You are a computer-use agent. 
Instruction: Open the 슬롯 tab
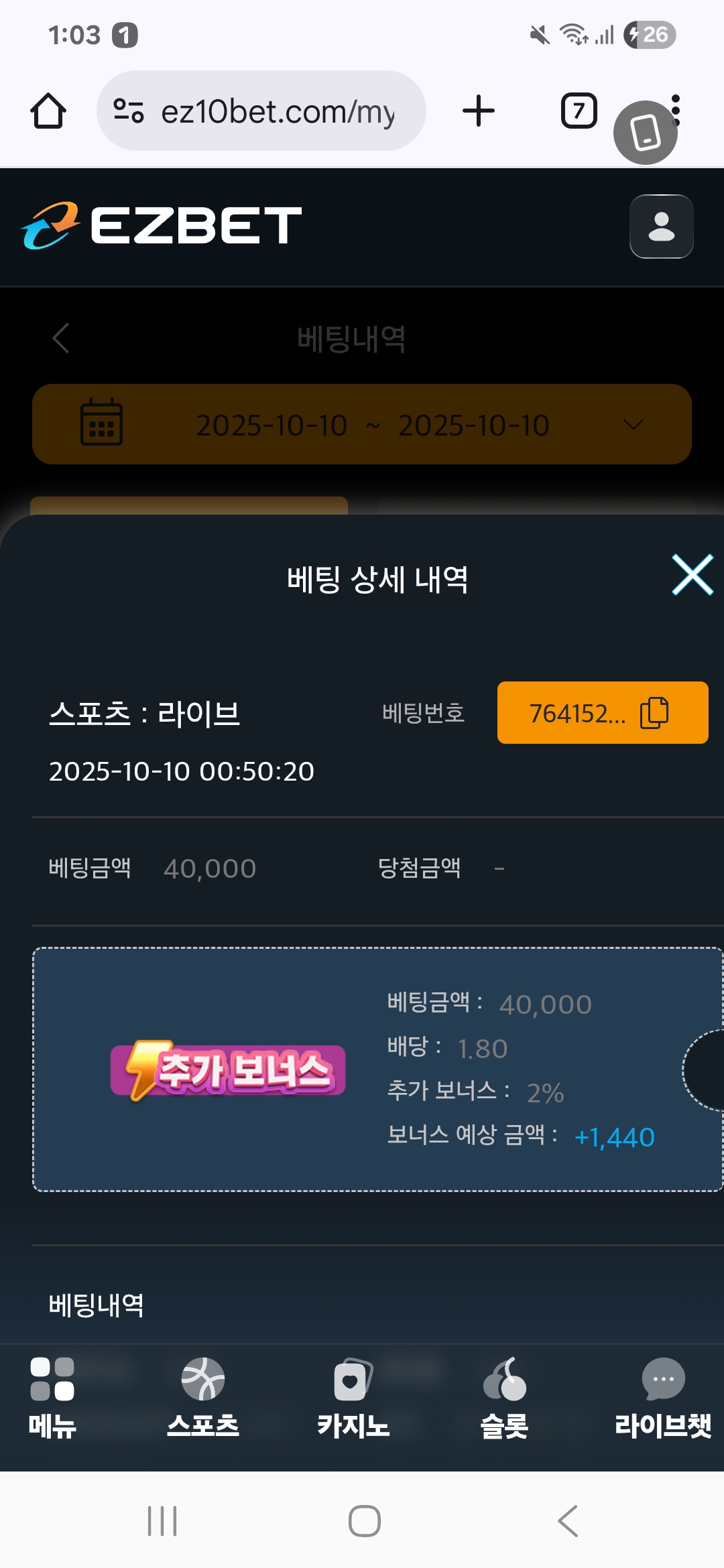[x=504, y=1398]
